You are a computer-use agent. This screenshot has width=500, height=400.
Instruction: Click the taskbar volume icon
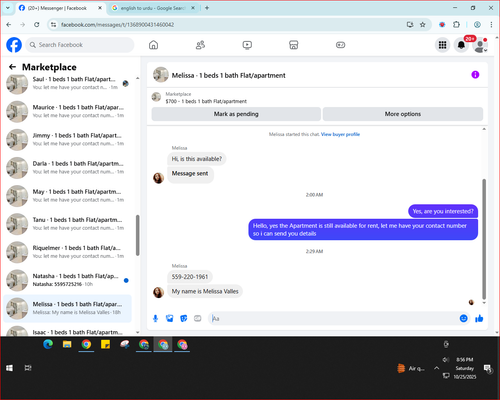pos(446,360)
